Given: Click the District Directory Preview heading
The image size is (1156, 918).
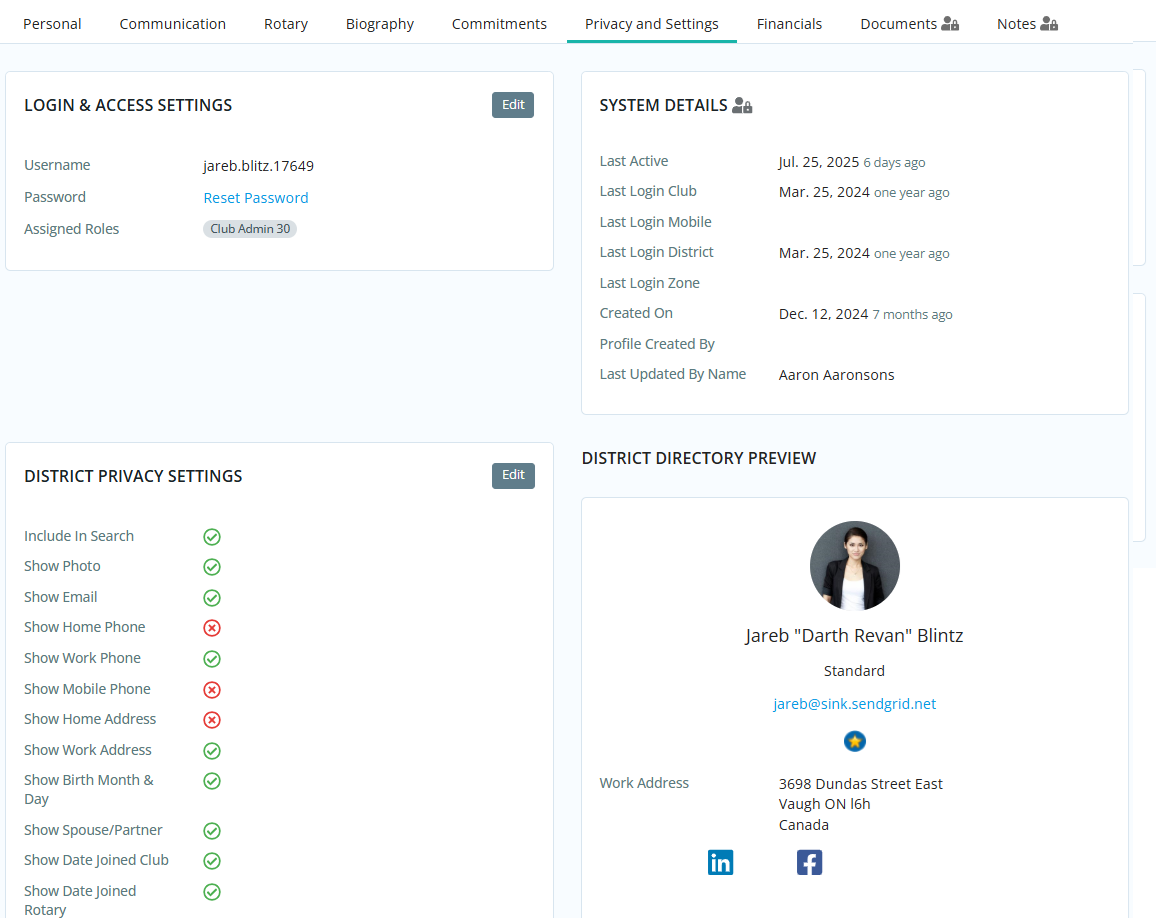Looking at the screenshot, I should (x=699, y=458).
